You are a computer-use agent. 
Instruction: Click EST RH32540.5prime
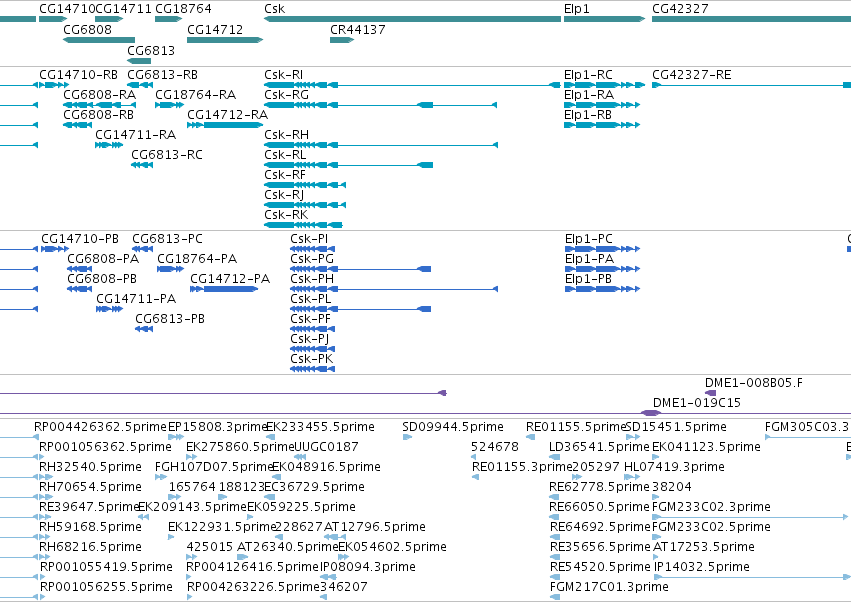click(x=46, y=477)
